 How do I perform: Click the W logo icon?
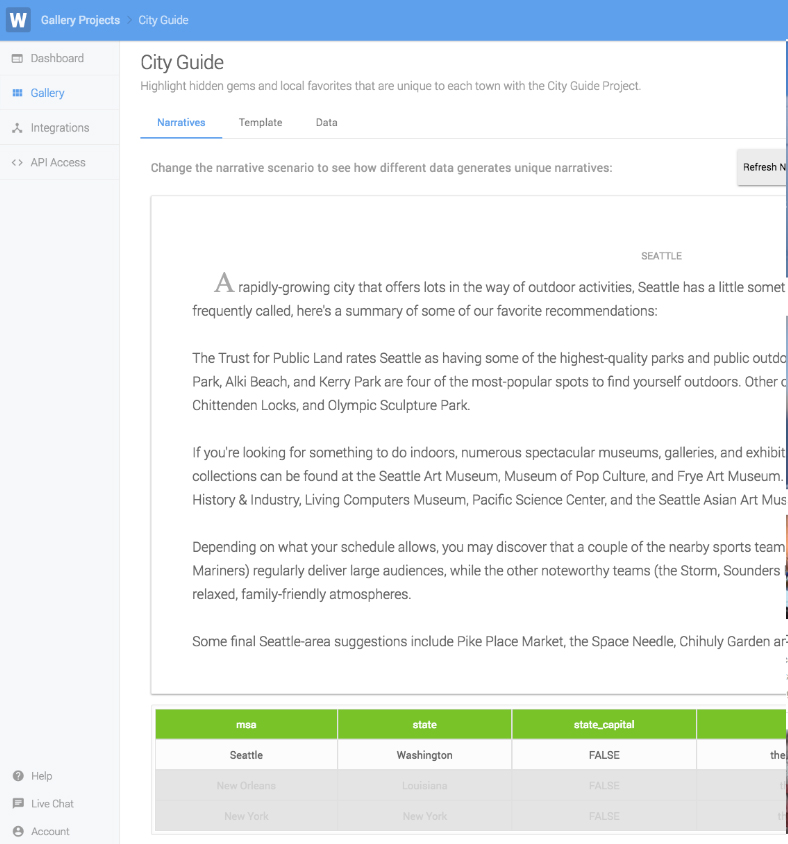(18, 19)
